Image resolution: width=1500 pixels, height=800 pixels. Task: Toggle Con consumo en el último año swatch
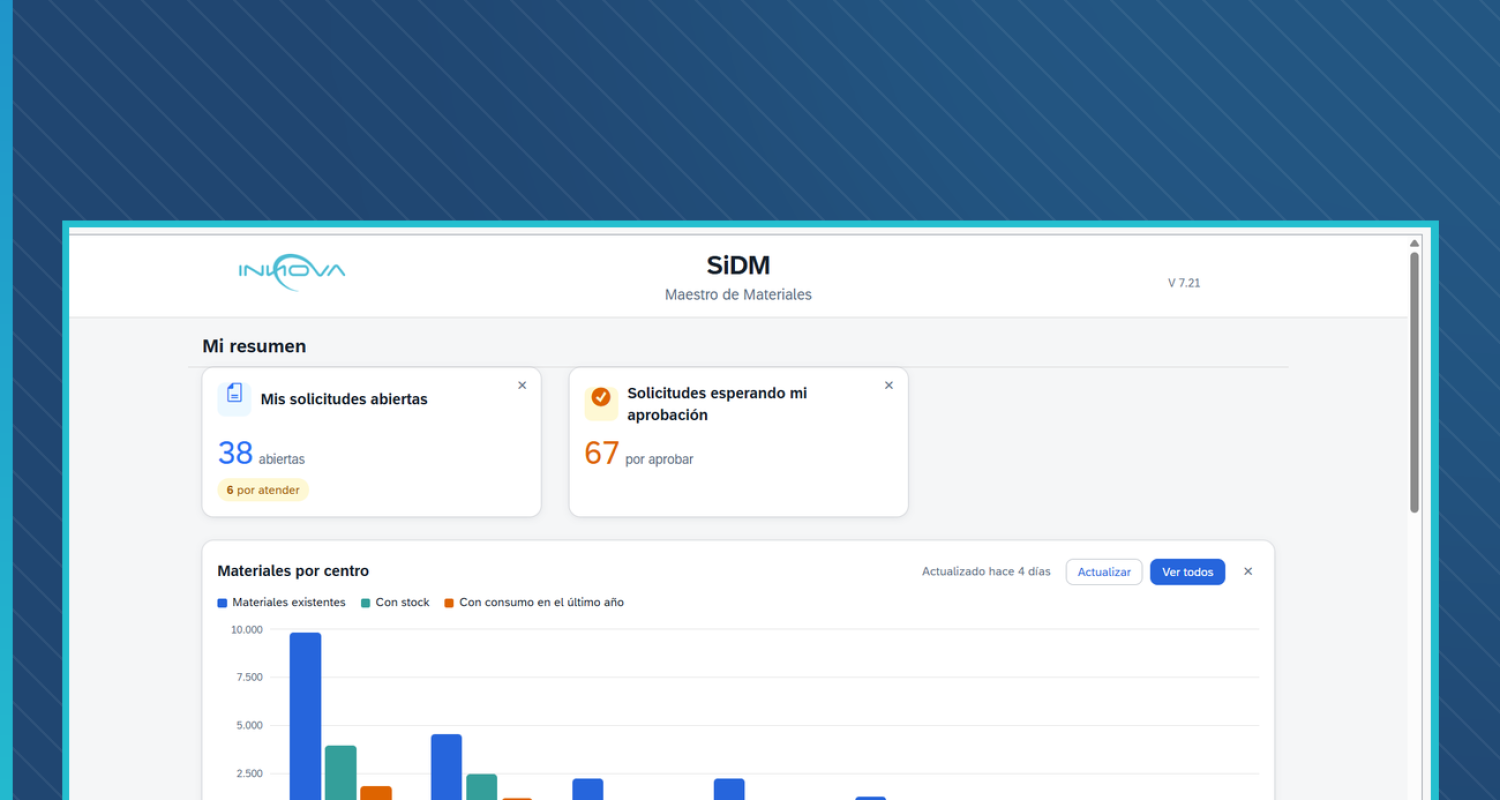coord(449,603)
